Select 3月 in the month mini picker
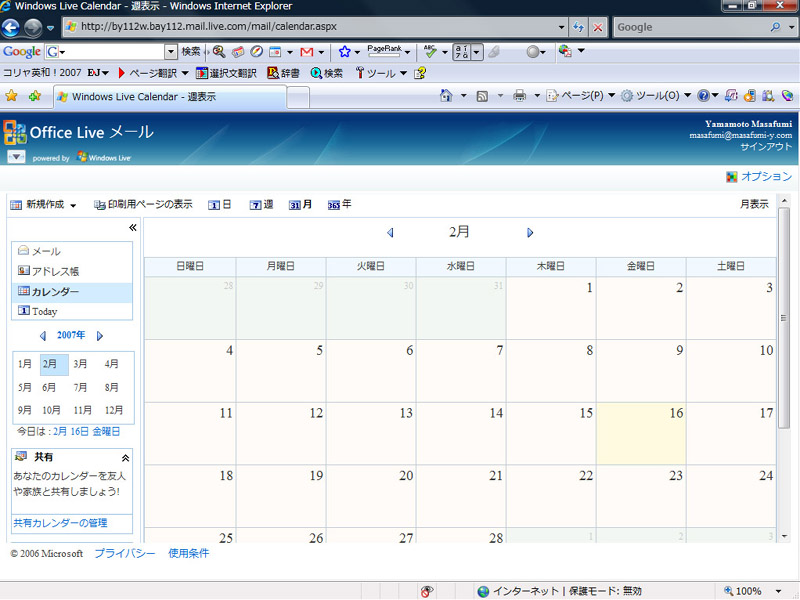The image size is (800, 600). [80, 364]
